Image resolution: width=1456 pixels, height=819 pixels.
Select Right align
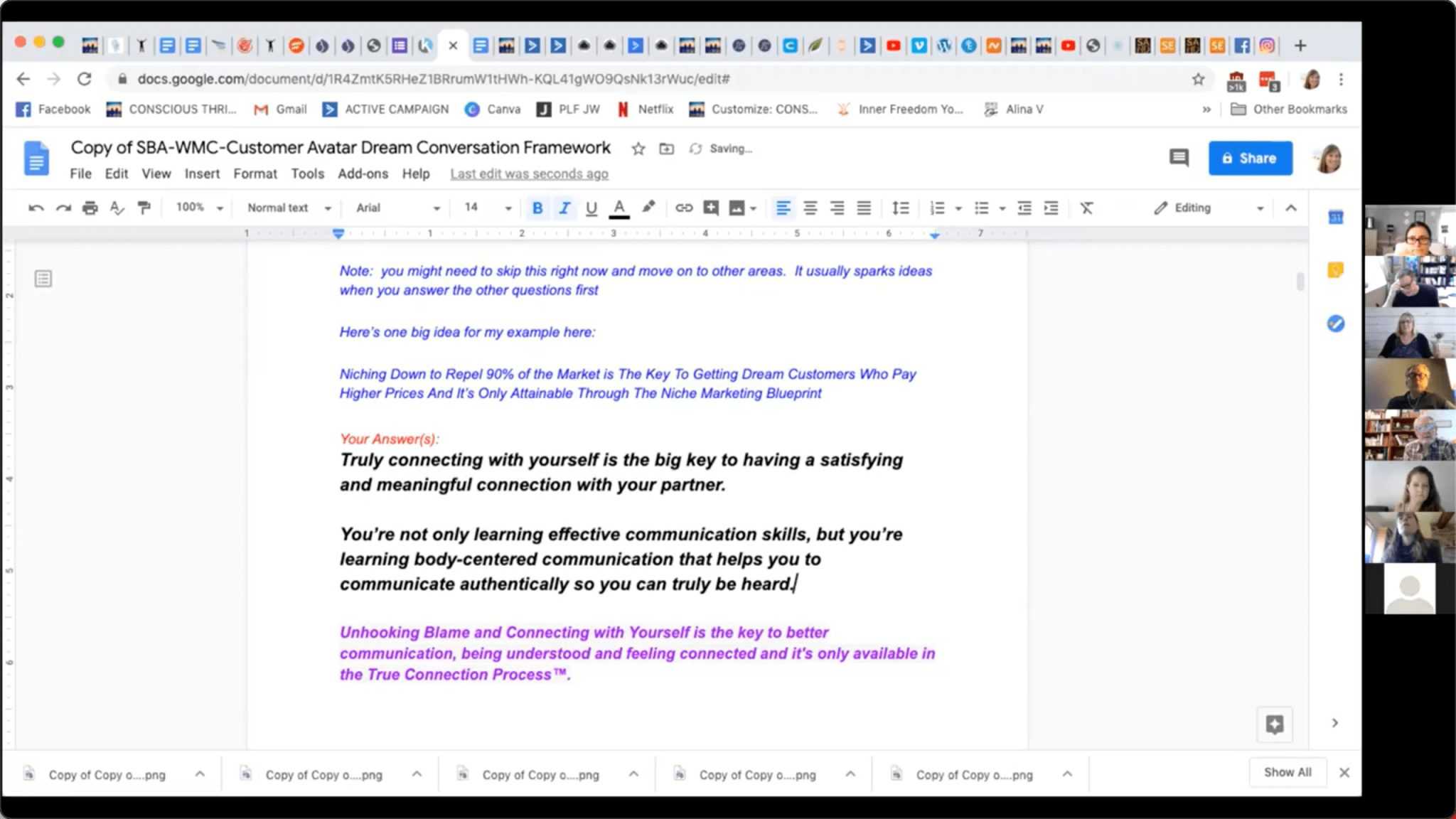coord(837,208)
